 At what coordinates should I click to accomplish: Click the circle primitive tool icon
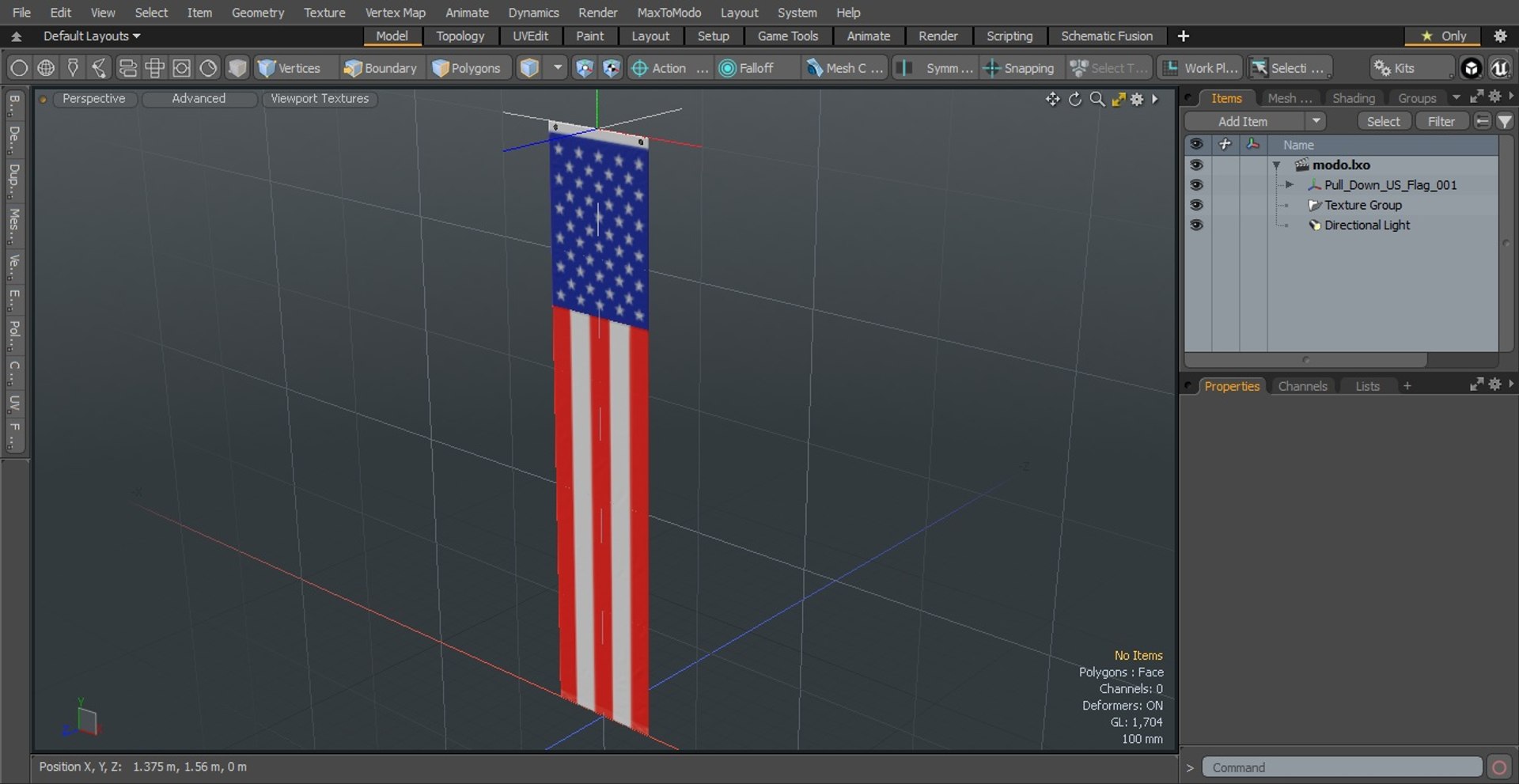coord(19,68)
